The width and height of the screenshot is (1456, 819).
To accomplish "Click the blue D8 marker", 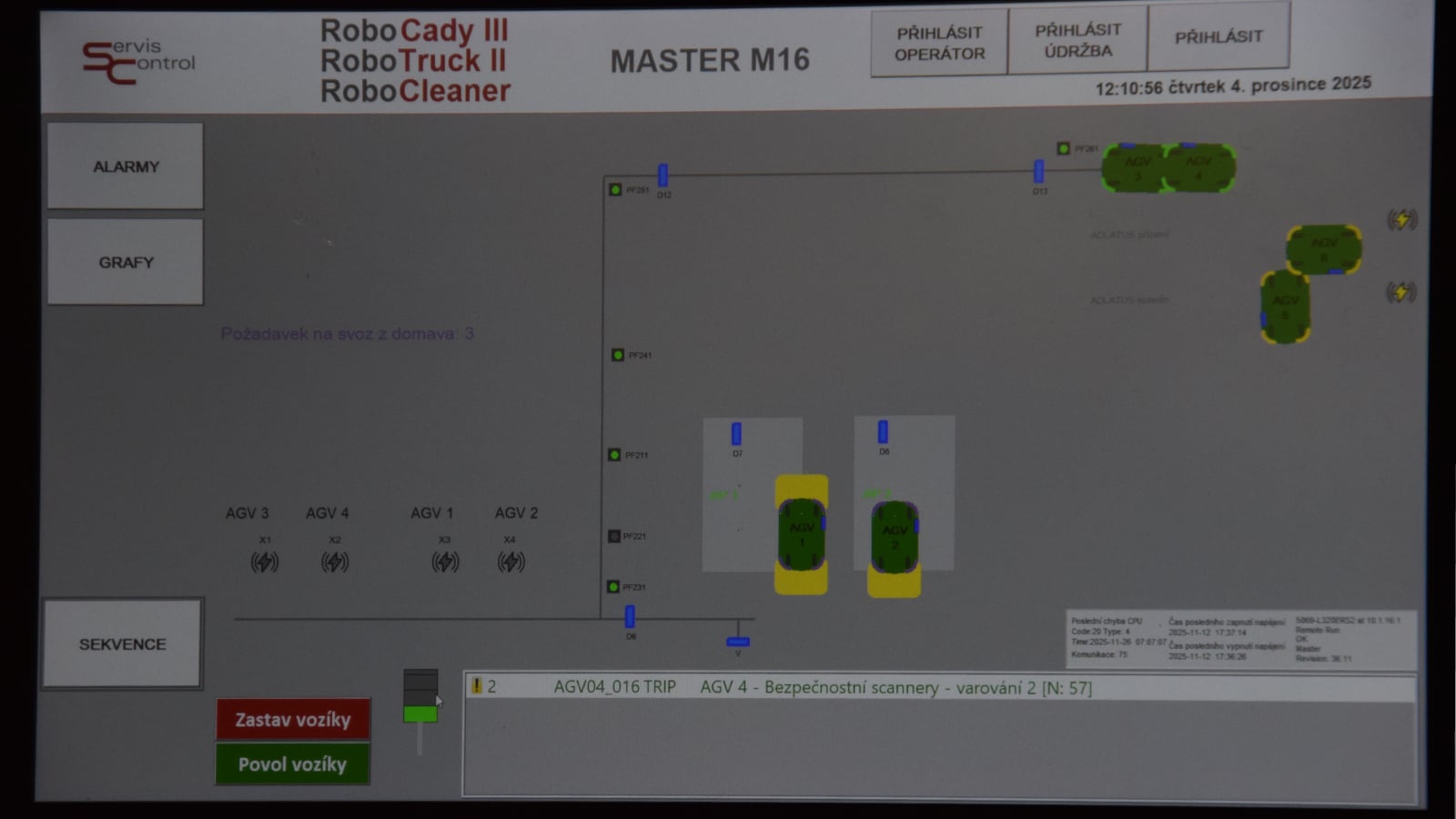I will click(x=883, y=431).
